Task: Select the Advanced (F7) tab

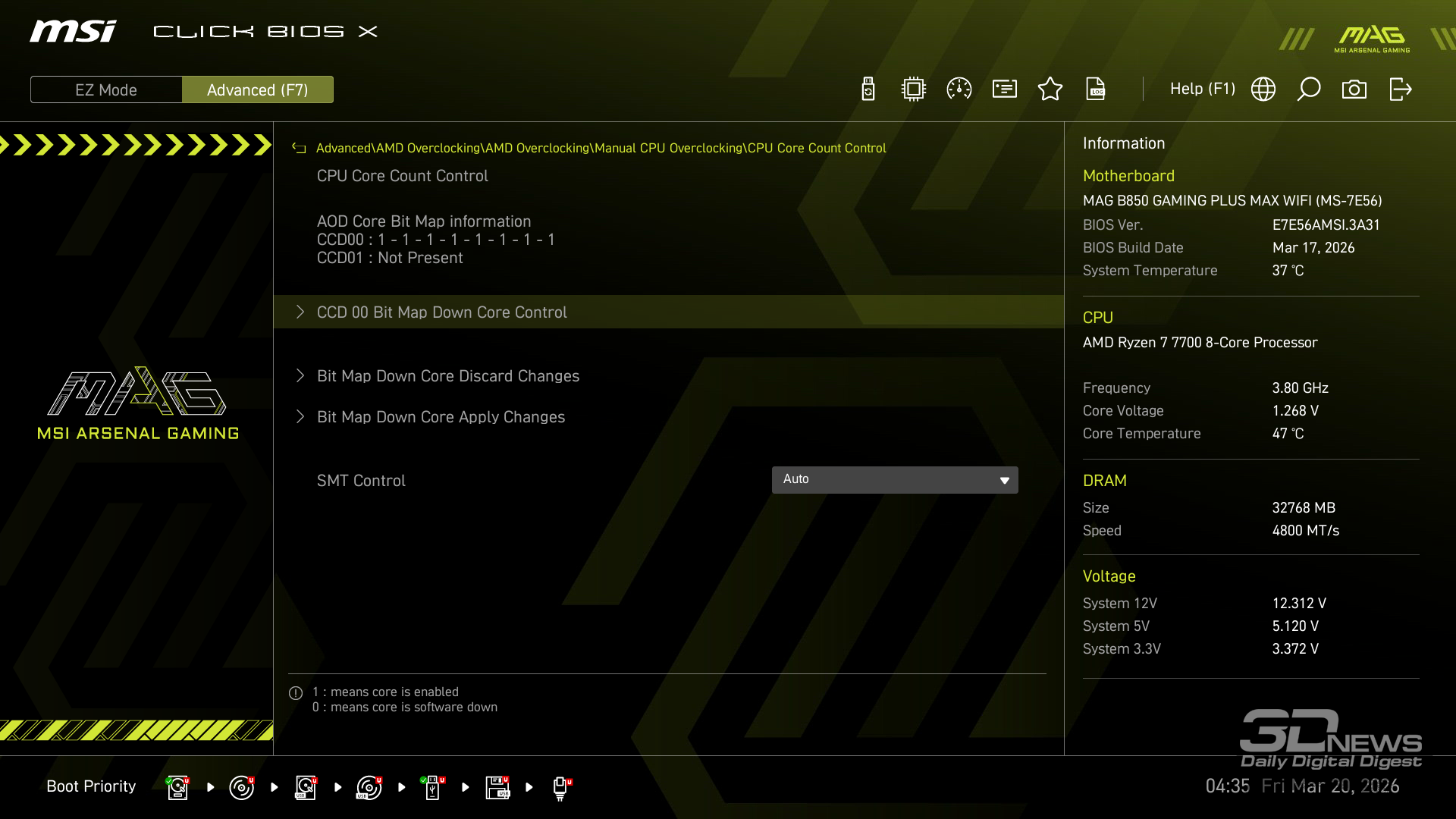Action: [258, 89]
